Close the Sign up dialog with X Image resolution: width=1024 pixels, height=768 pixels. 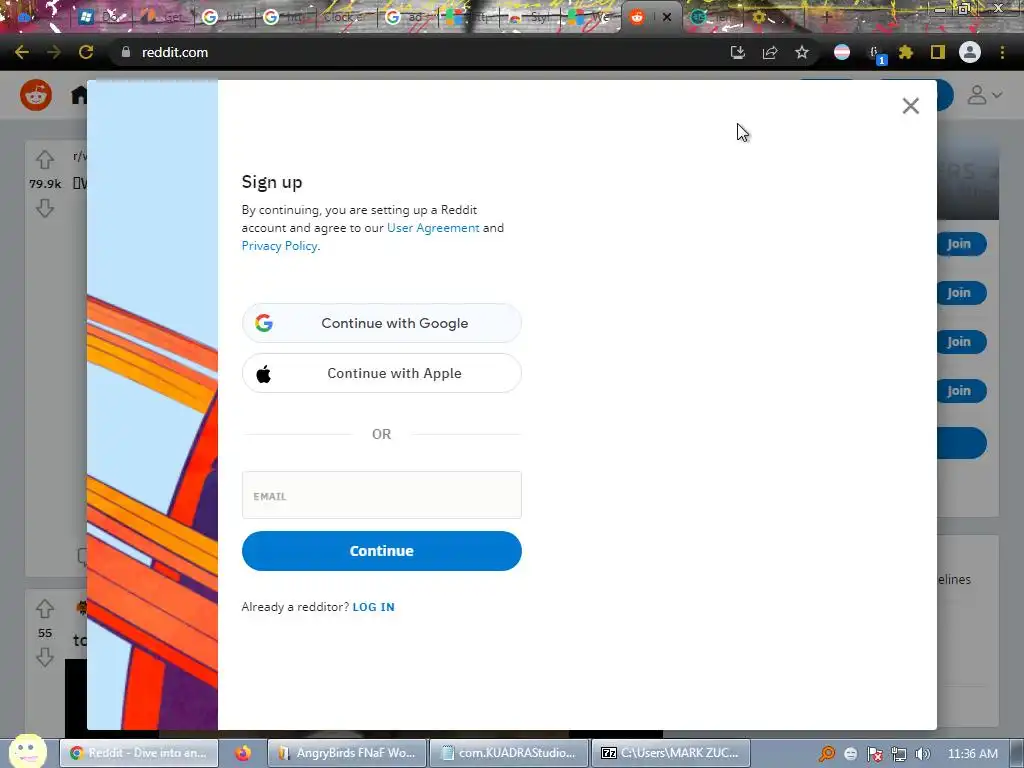coord(910,106)
